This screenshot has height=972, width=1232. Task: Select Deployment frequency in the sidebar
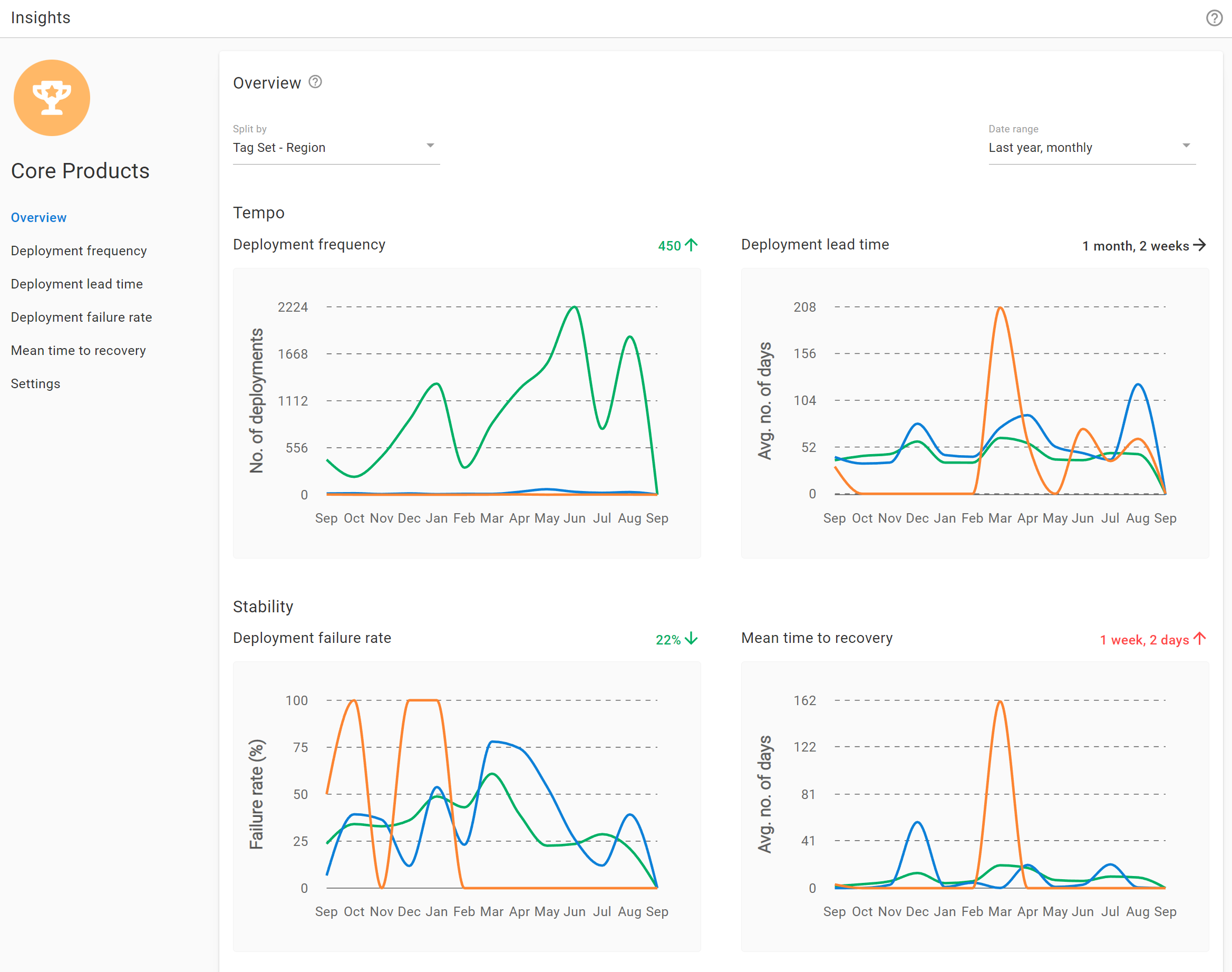coord(79,251)
